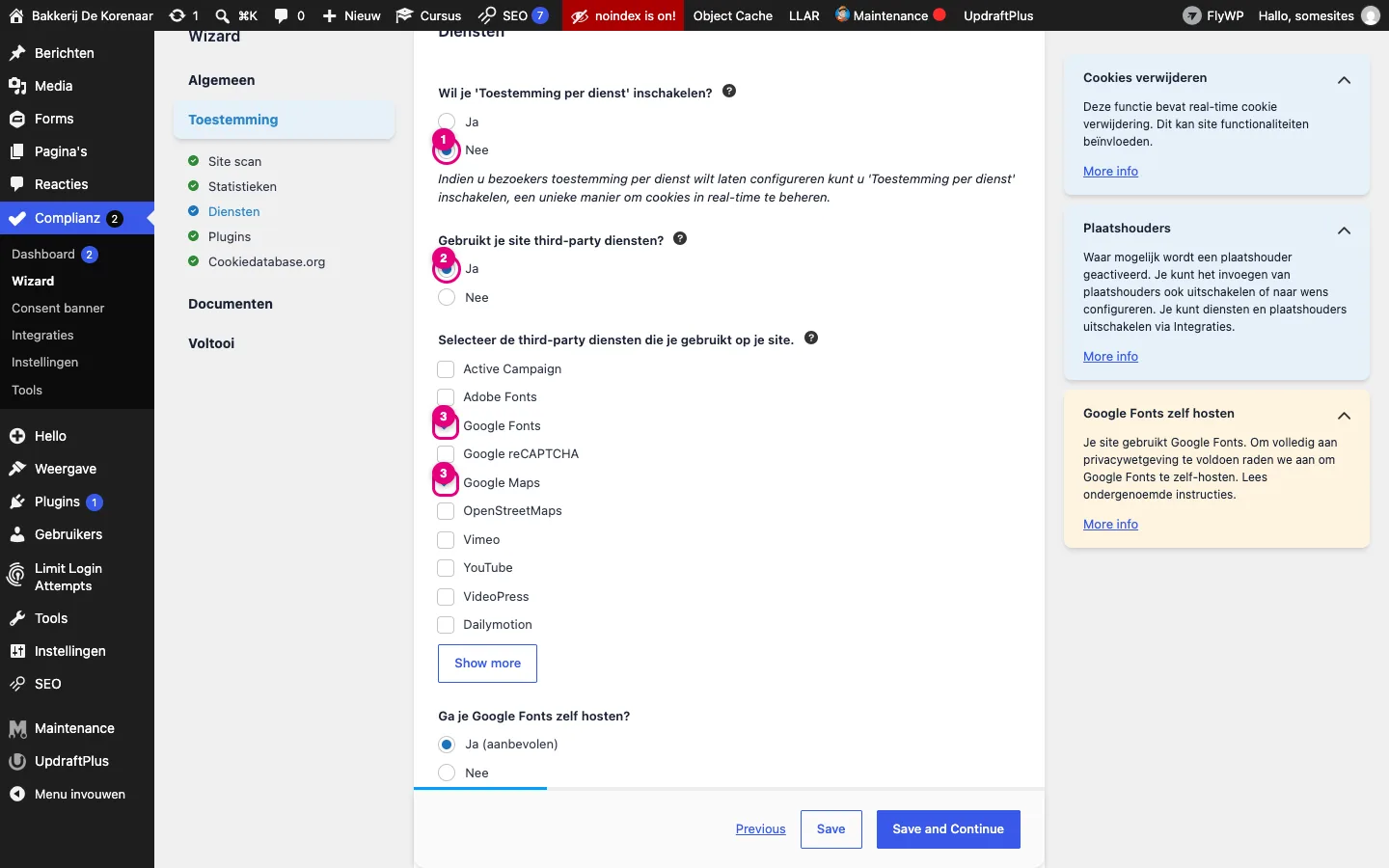Open the Pagina's icon in sidebar

coord(17,151)
